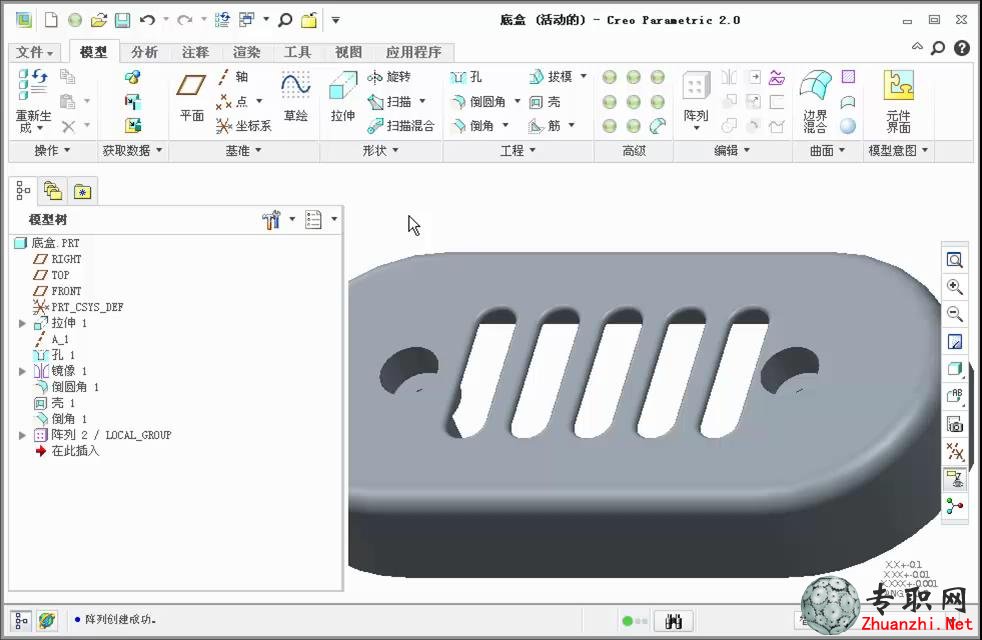The width and height of the screenshot is (982, 640).
Task: Click the 轴 (Axis) datum tool
Action: pyautogui.click(x=232, y=77)
